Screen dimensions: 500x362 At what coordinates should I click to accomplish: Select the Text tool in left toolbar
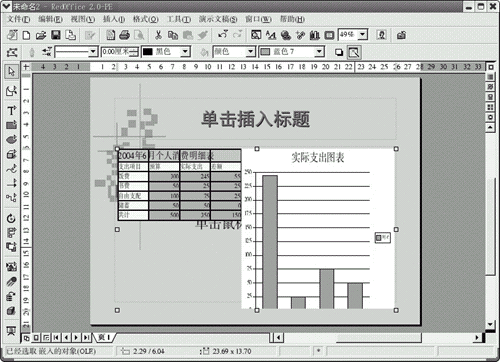pos(11,110)
